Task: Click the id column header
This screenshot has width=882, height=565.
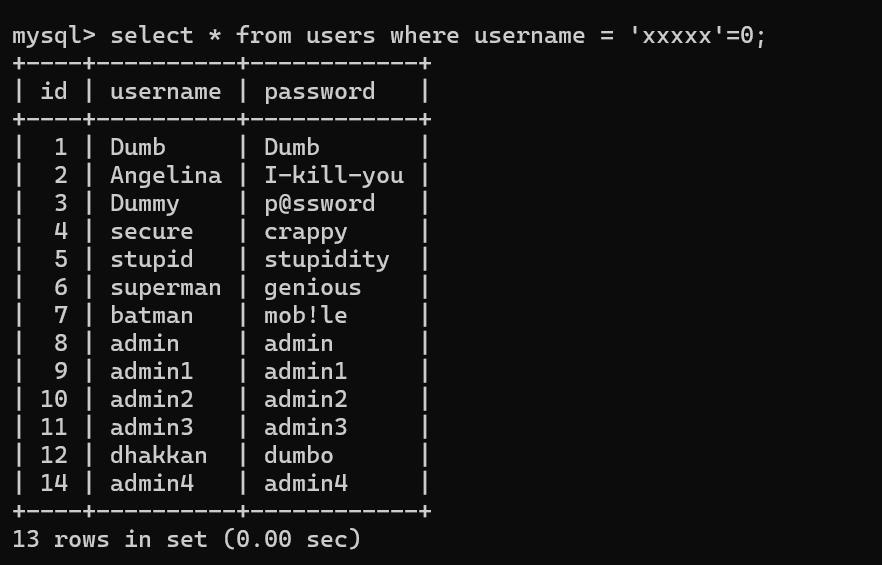Action: tap(54, 91)
